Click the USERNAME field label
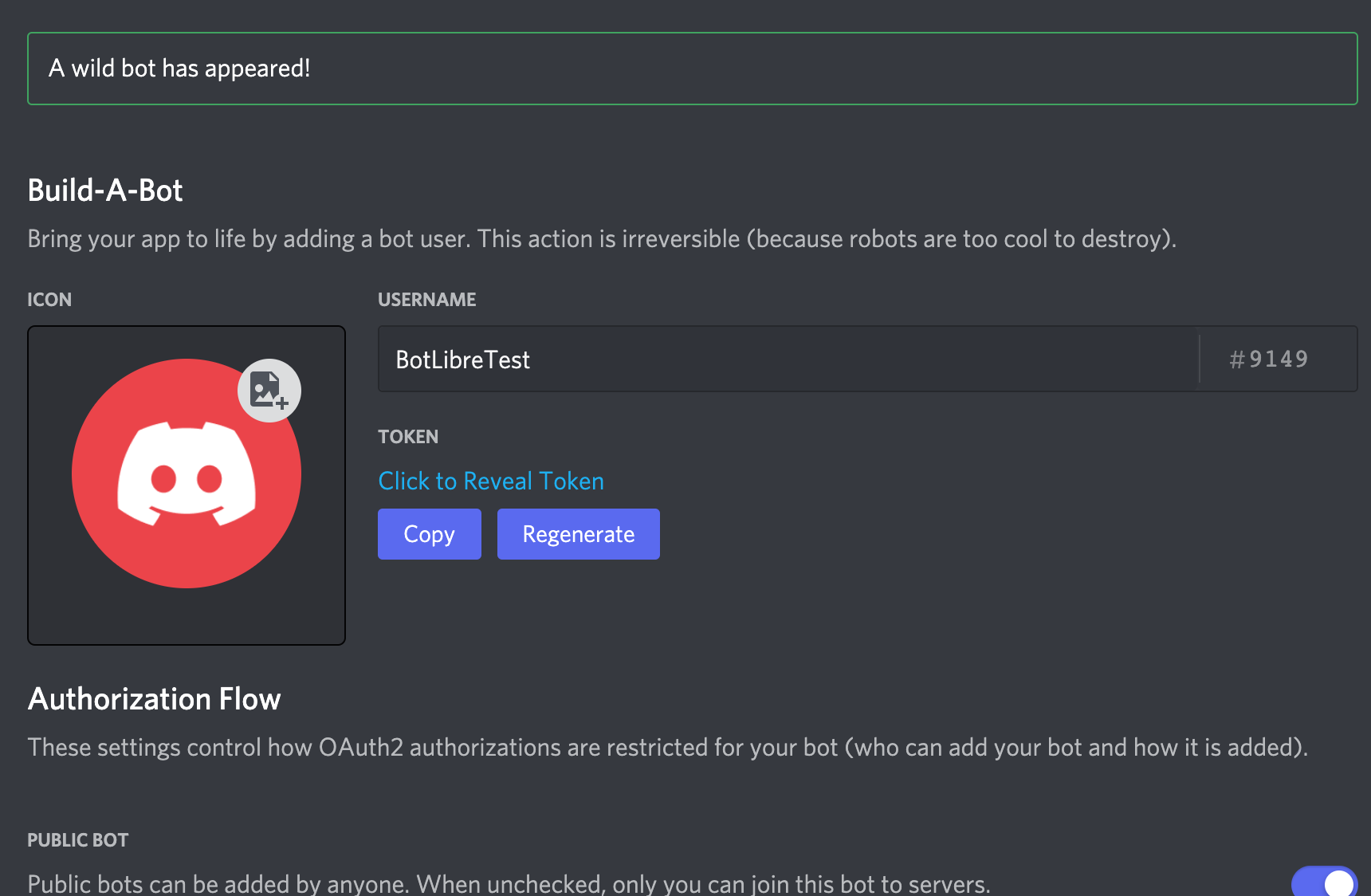Image resolution: width=1371 pixels, height=896 pixels. pos(427,300)
